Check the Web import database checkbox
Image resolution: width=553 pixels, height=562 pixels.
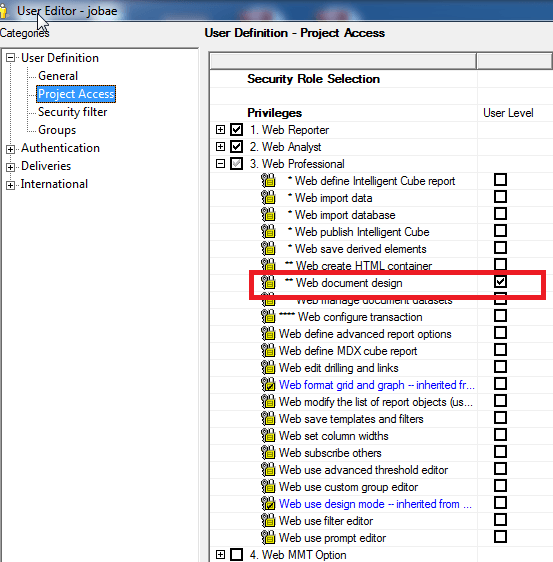tap(500, 214)
